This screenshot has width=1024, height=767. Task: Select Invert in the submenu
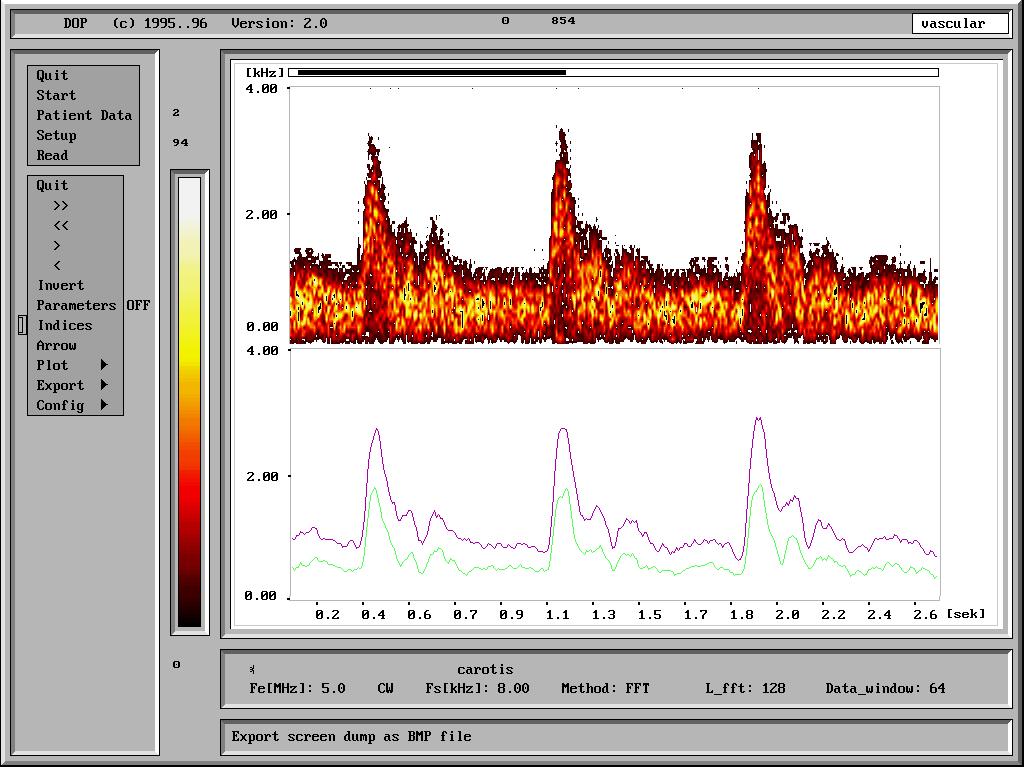pyautogui.click(x=61, y=286)
